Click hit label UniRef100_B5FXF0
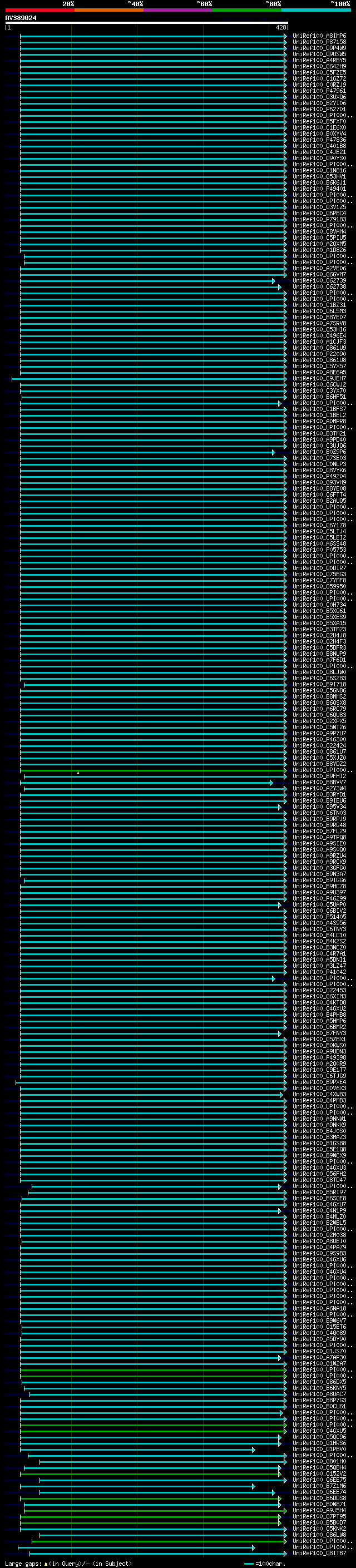 [x=319, y=122]
